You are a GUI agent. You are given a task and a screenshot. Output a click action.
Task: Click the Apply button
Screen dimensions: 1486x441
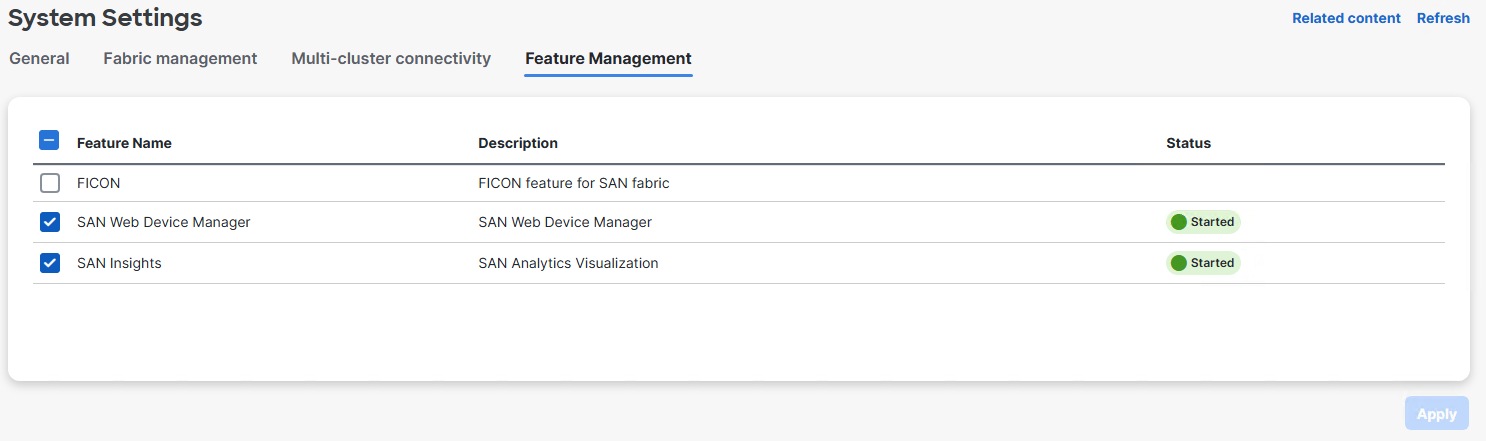coord(1436,414)
